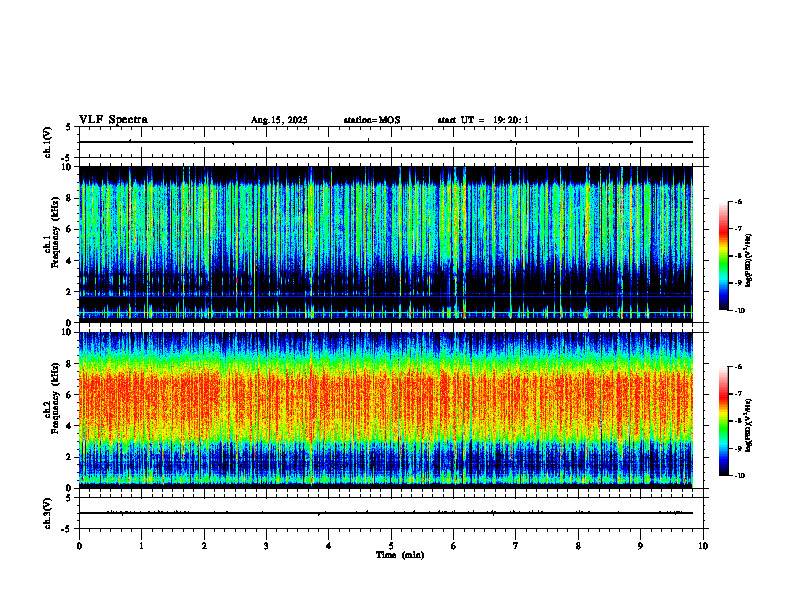Click the "start UT = 19:20: 1" header text
The image size is (792, 612).
(483, 120)
